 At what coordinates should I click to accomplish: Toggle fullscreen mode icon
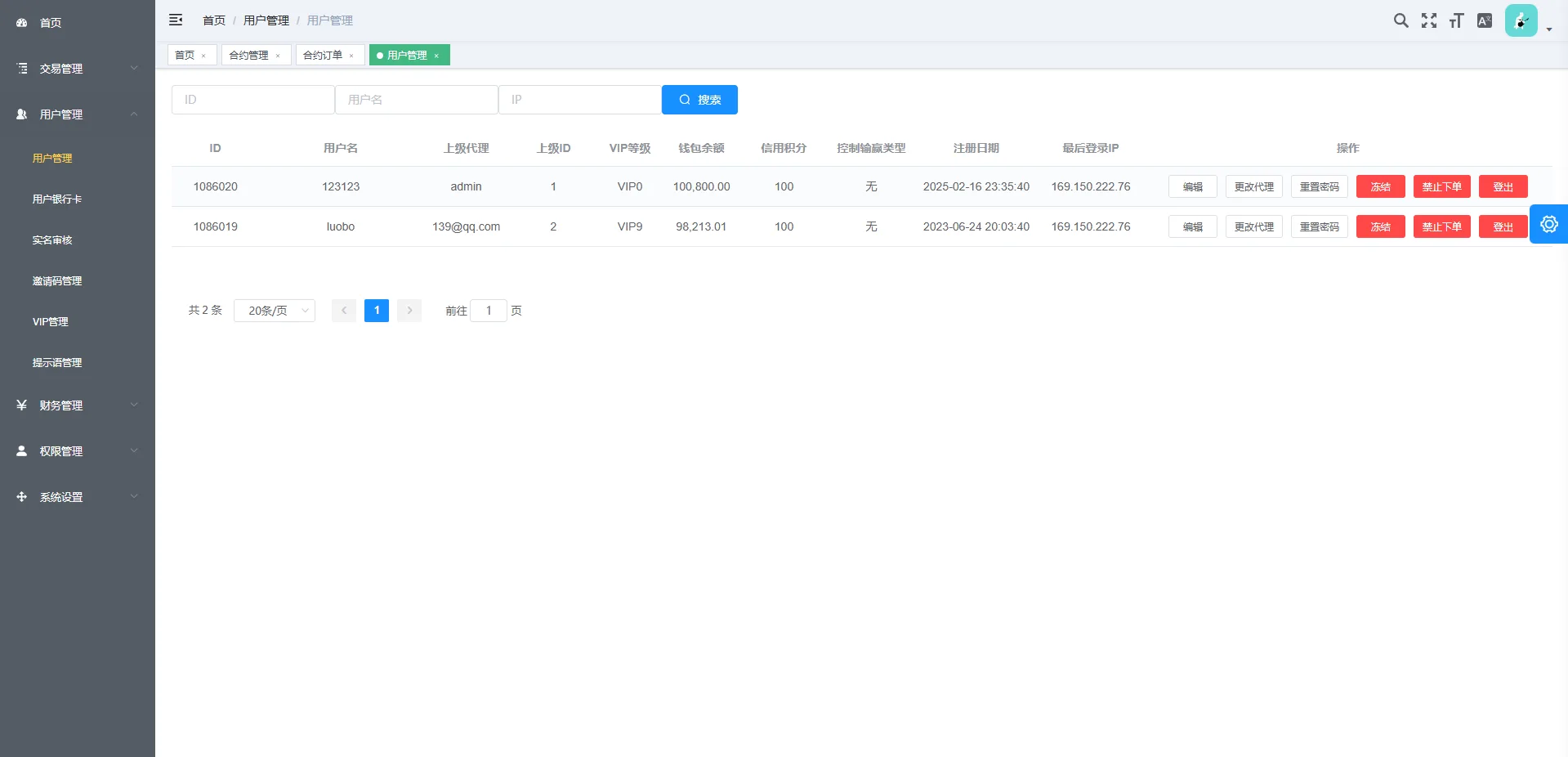pyautogui.click(x=1428, y=20)
